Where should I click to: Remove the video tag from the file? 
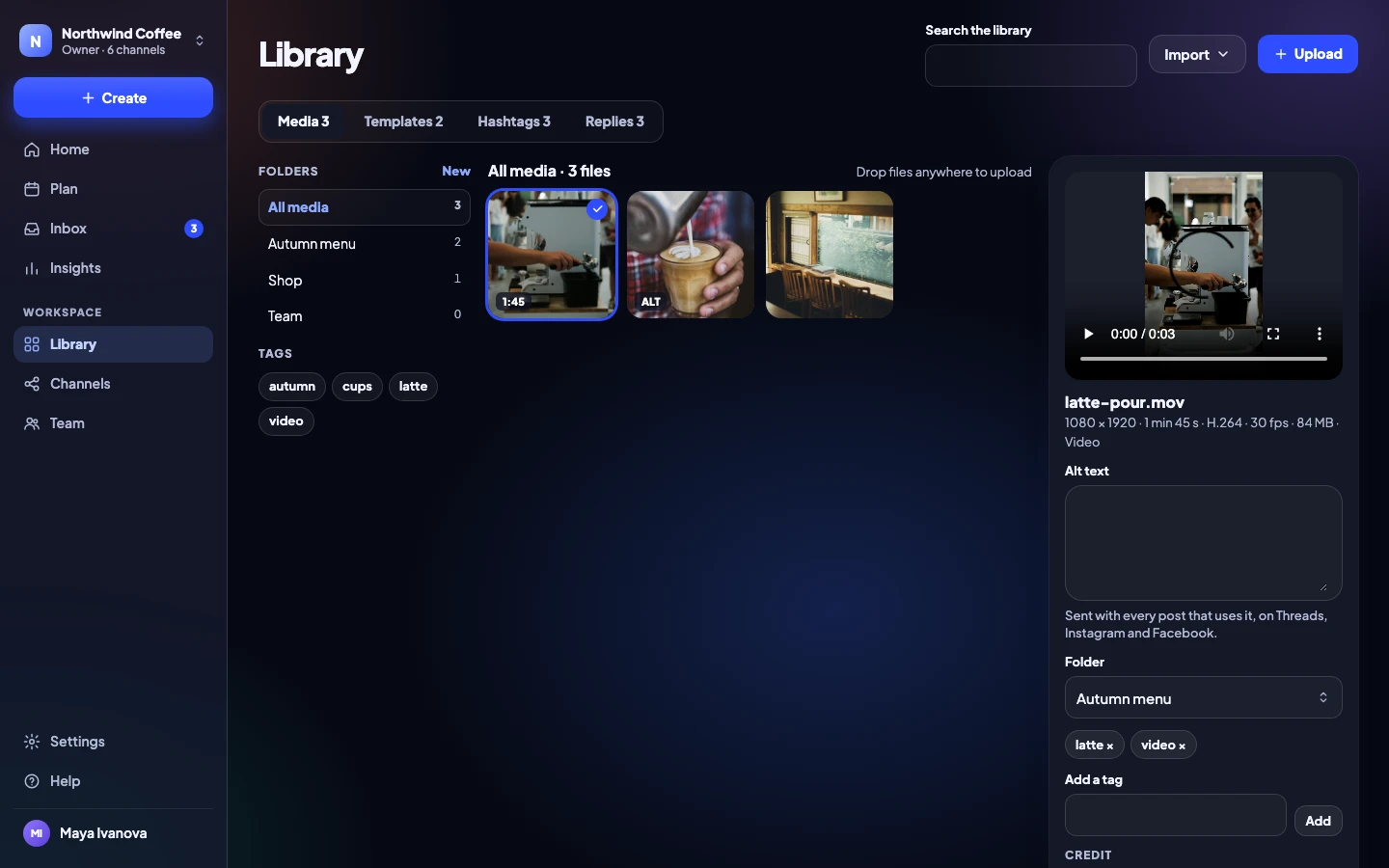1182,746
